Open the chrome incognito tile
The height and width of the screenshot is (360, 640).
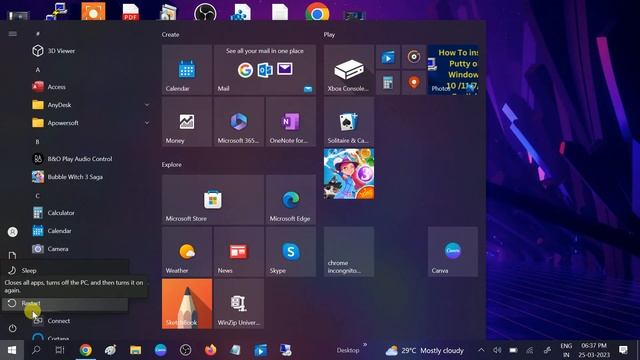349,252
